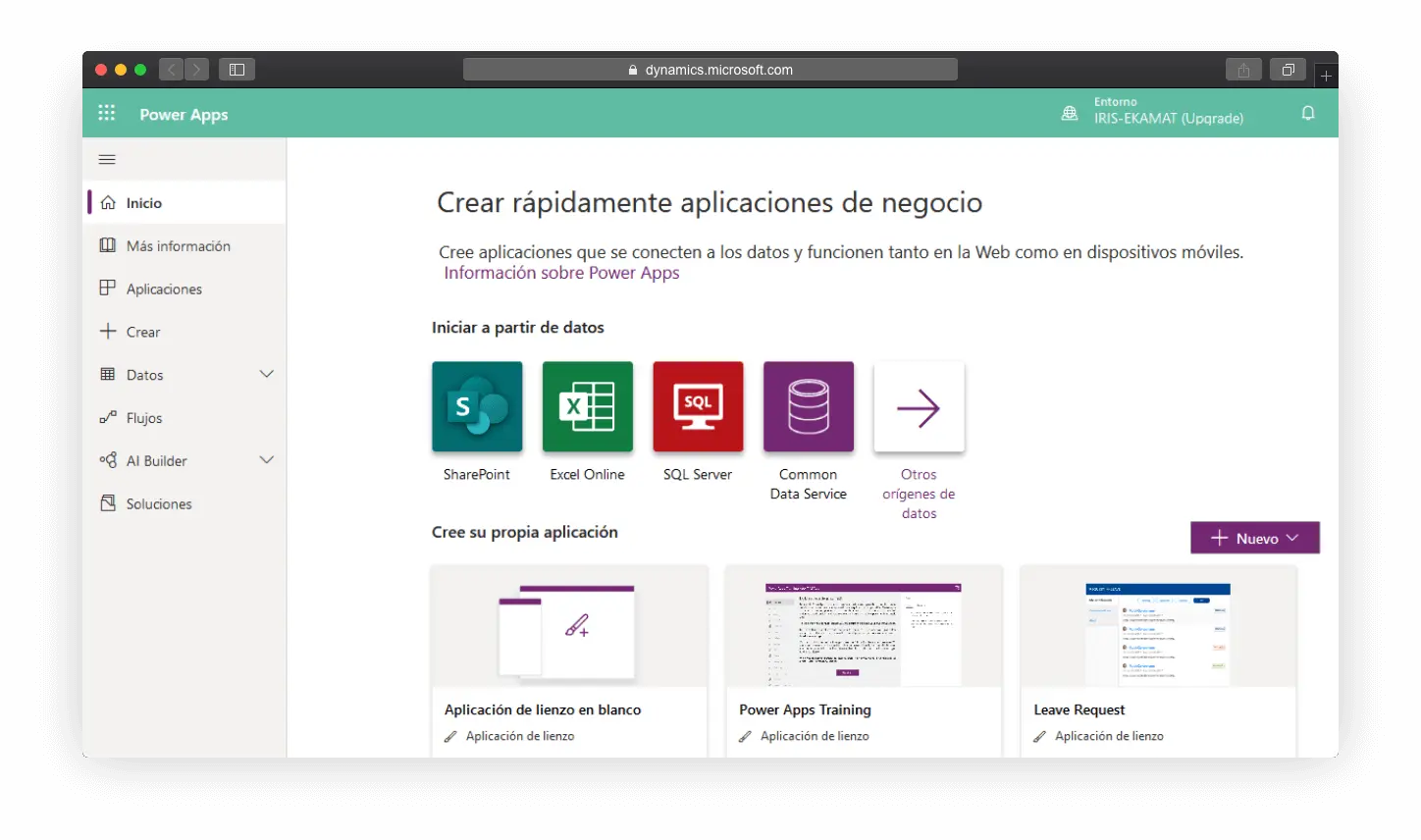Expand the AI Builder chevron
Screen dimensions: 1421x840
click(266, 460)
